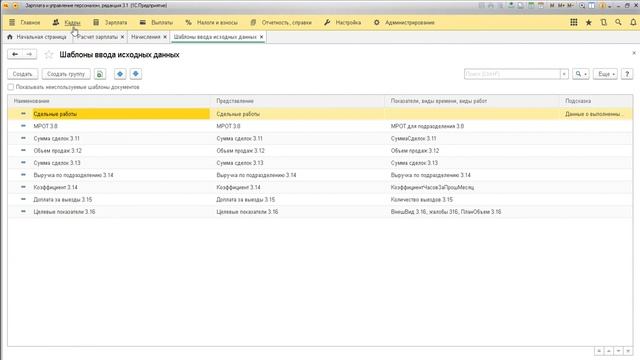The width and height of the screenshot is (640, 360).
Task: Open the Администрирование section
Action: [x=410, y=22]
